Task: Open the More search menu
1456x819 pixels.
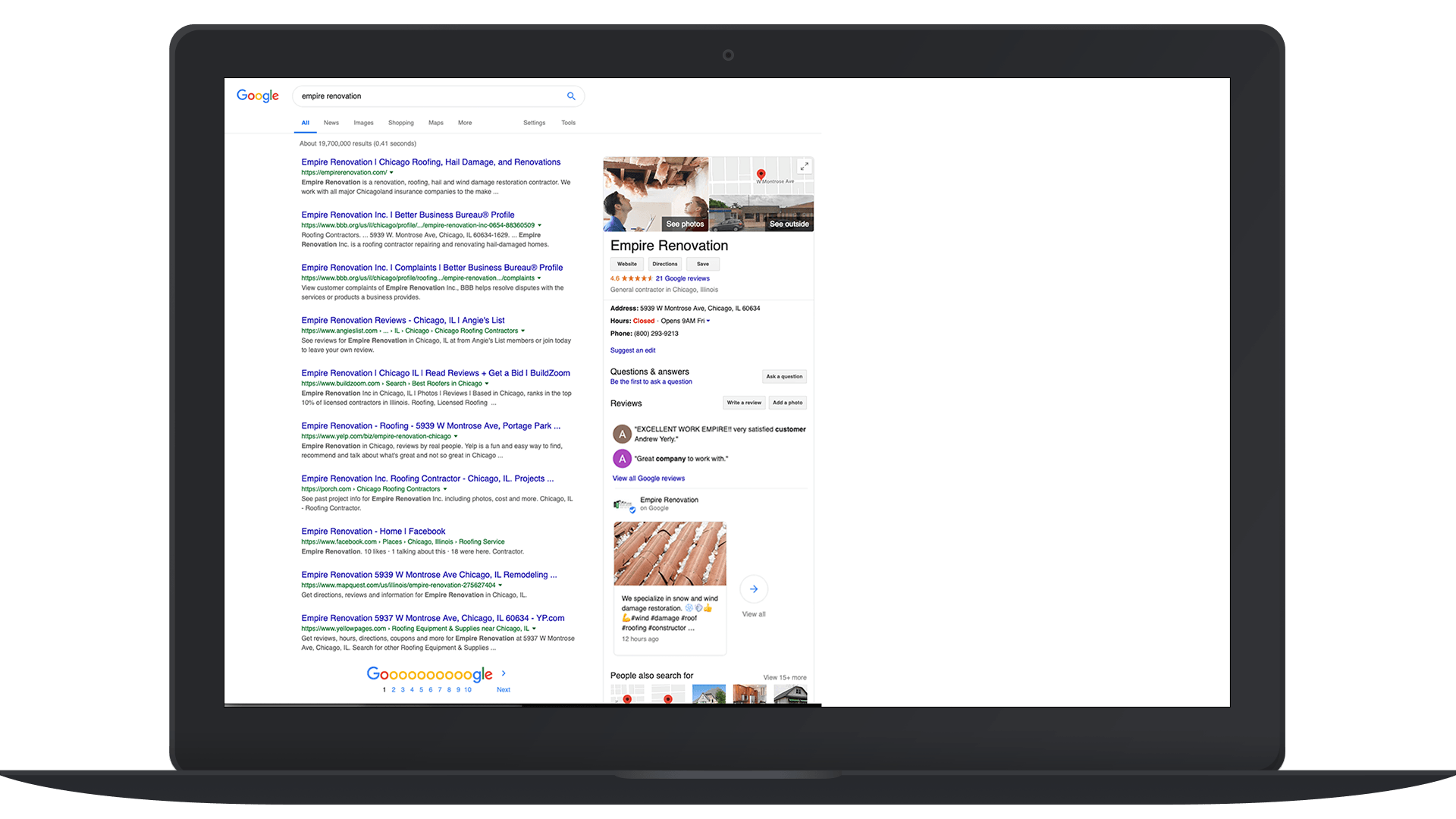Action: tap(465, 123)
